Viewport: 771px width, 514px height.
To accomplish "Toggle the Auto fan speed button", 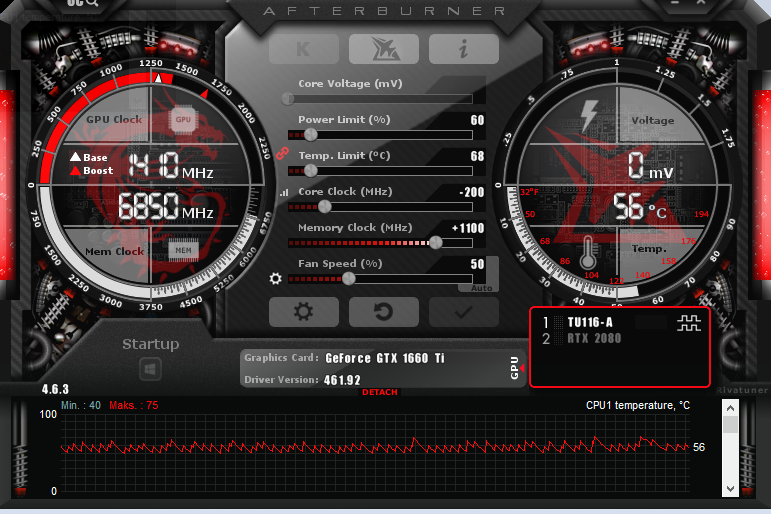I will tap(481, 288).
